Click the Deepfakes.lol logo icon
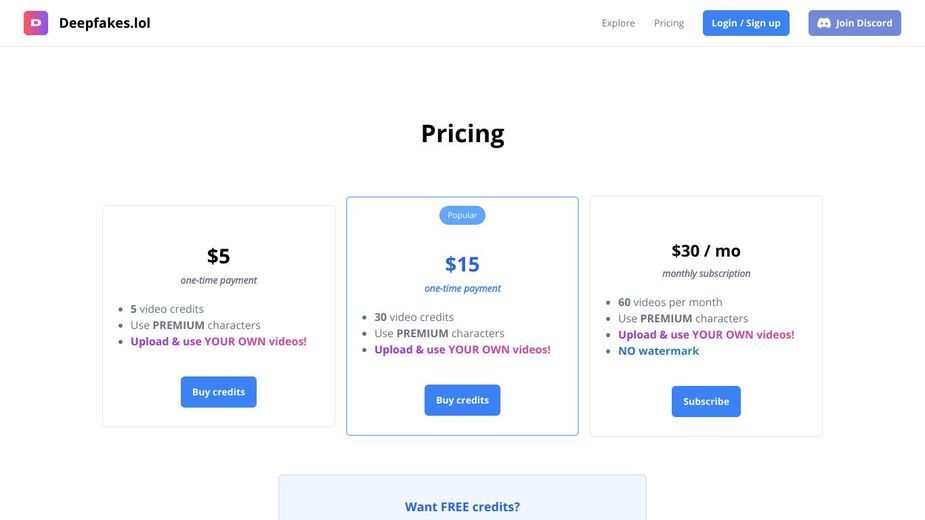 click(x=36, y=23)
